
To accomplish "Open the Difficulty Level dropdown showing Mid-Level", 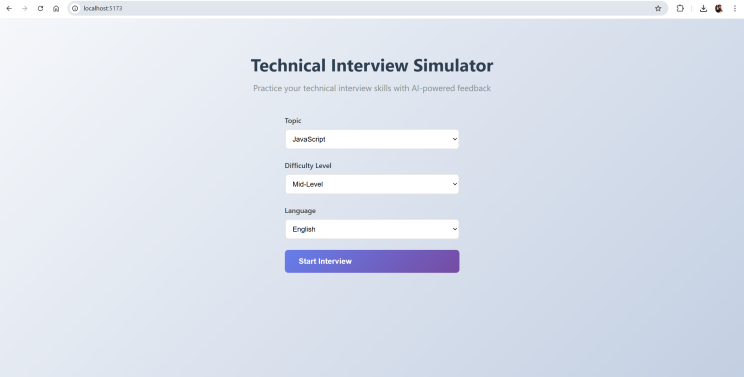I will tap(372, 184).
